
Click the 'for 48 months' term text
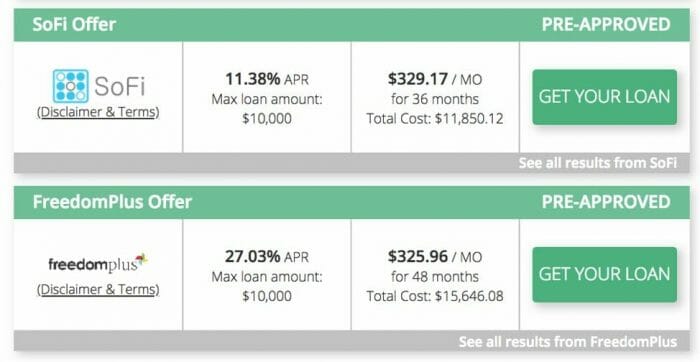pos(435,277)
